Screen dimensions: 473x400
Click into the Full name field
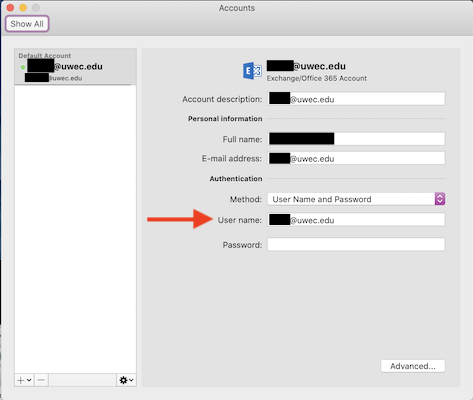(356, 139)
